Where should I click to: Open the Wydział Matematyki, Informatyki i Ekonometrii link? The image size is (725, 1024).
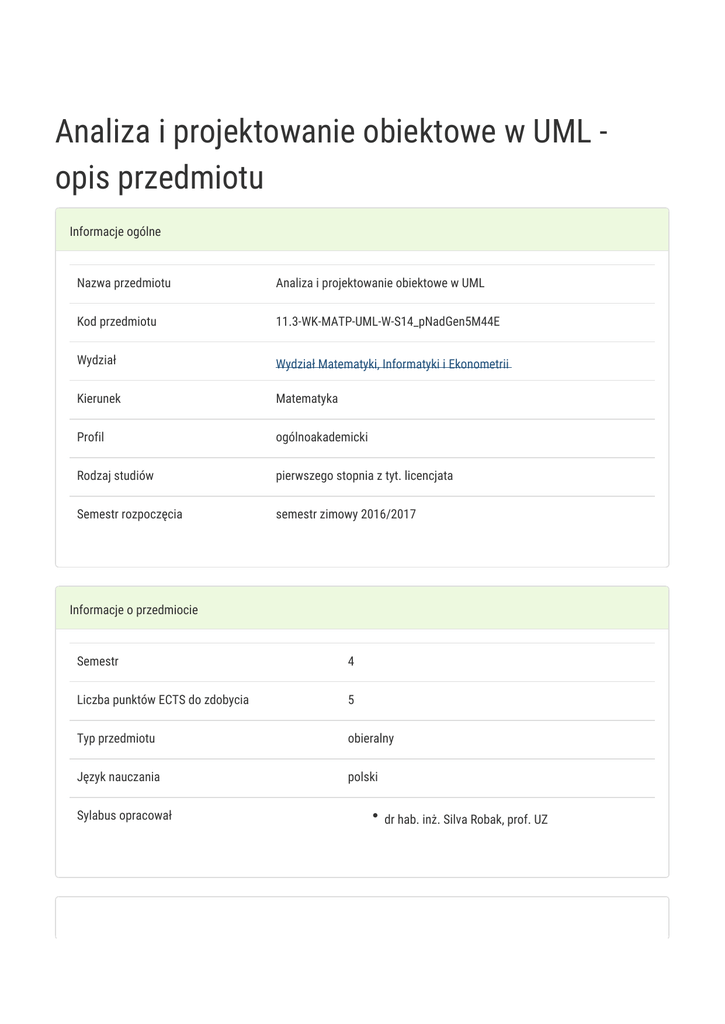(x=393, y=364)
